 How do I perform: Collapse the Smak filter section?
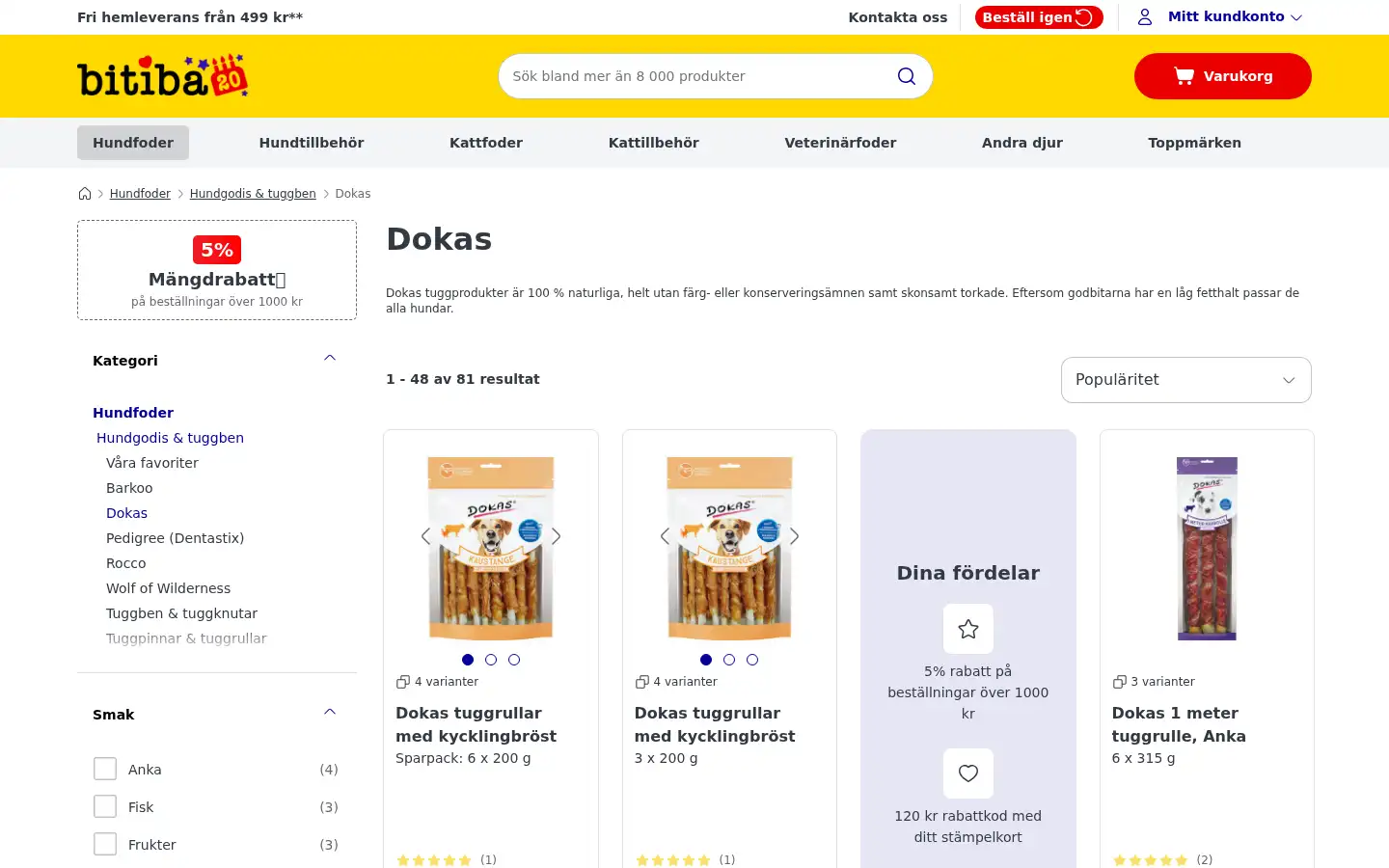point(330,713)
